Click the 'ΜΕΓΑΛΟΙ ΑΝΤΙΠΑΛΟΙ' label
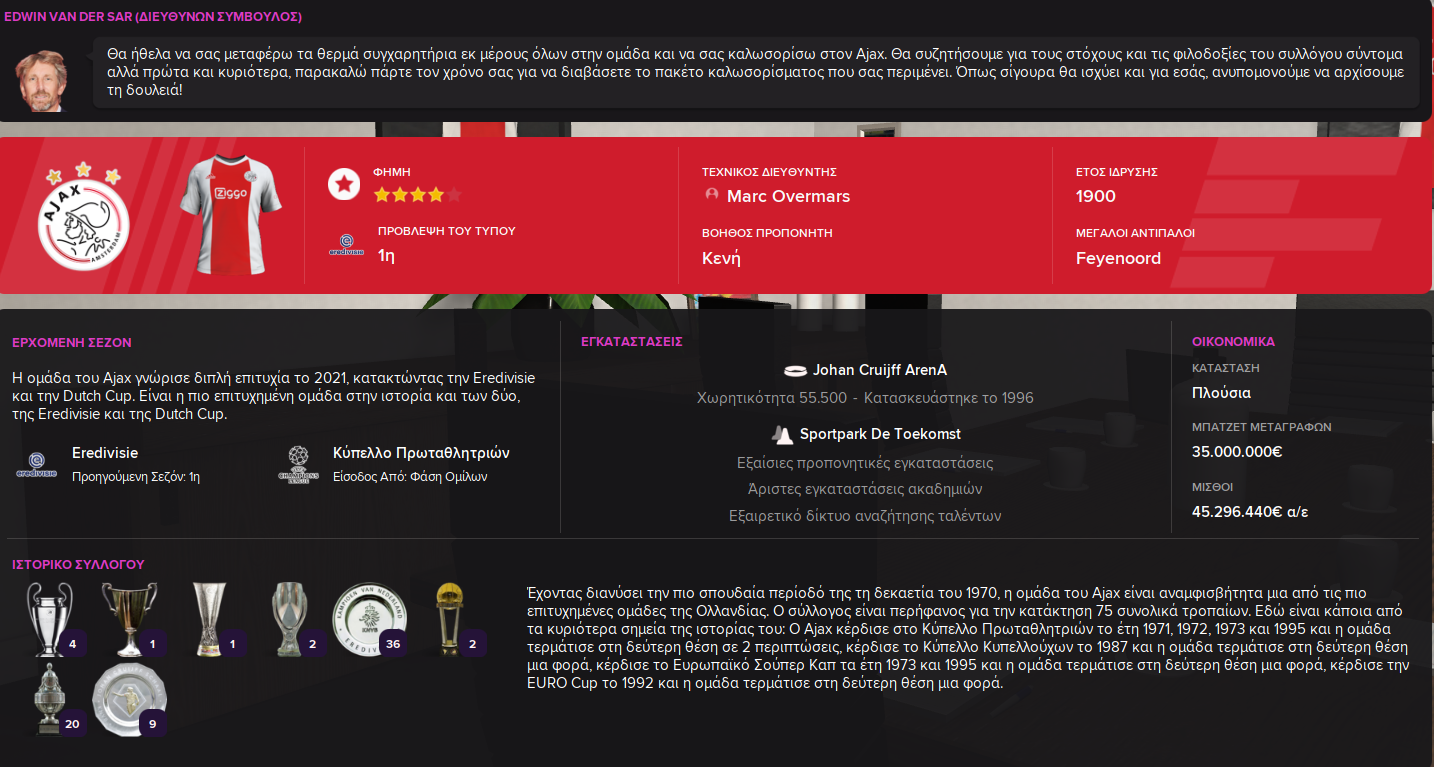Viewport: 1434px width, 767px height. [1135, 233]
